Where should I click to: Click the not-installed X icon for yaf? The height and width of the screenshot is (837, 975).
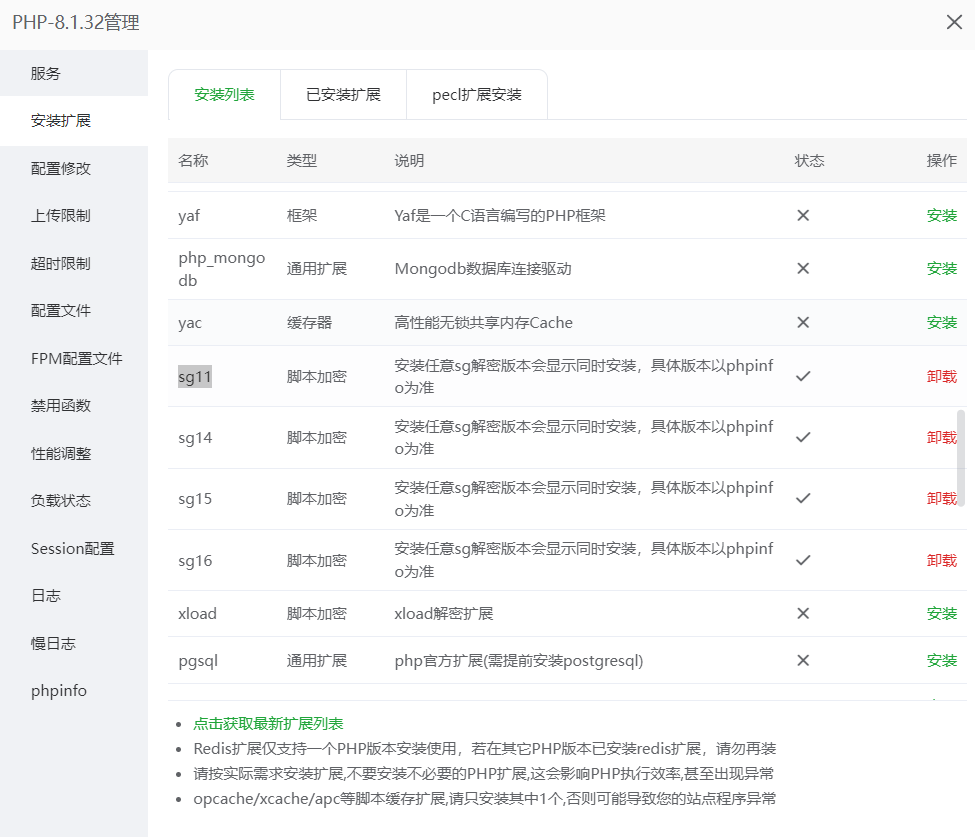[802, 215]
